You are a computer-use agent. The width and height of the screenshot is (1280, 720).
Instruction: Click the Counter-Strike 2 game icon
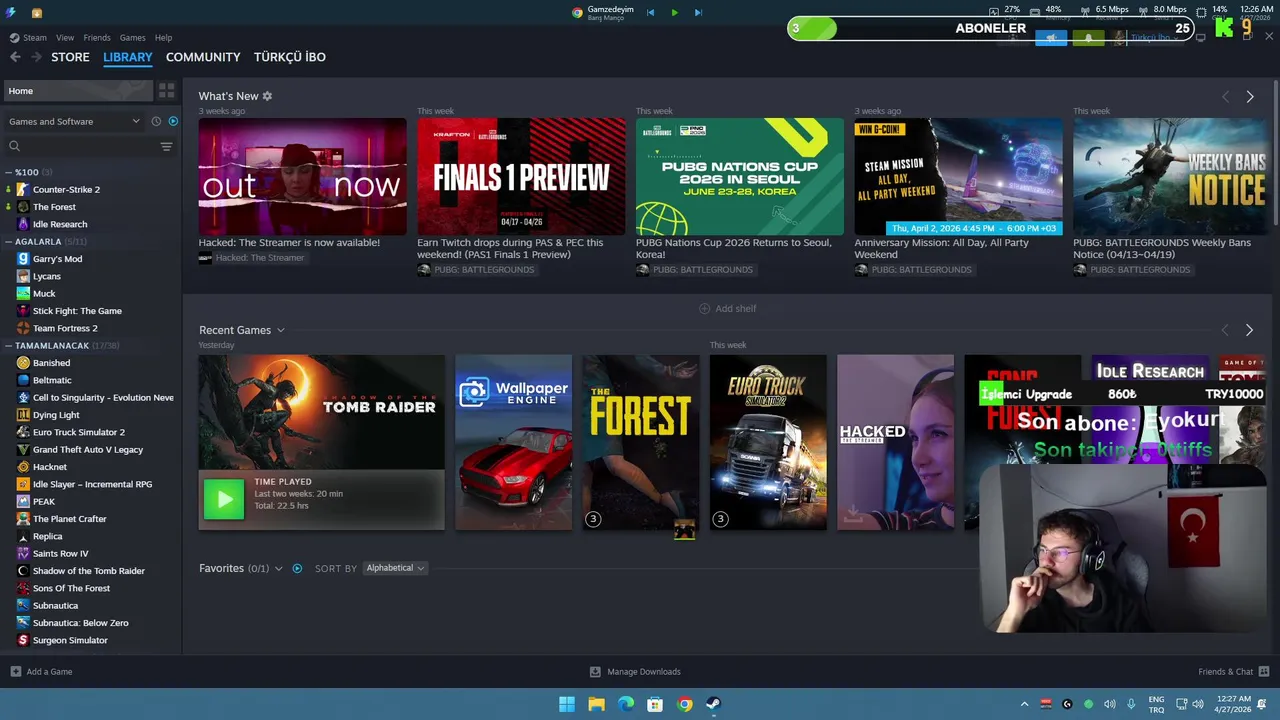pyautogui.click(x=23, y=189)
